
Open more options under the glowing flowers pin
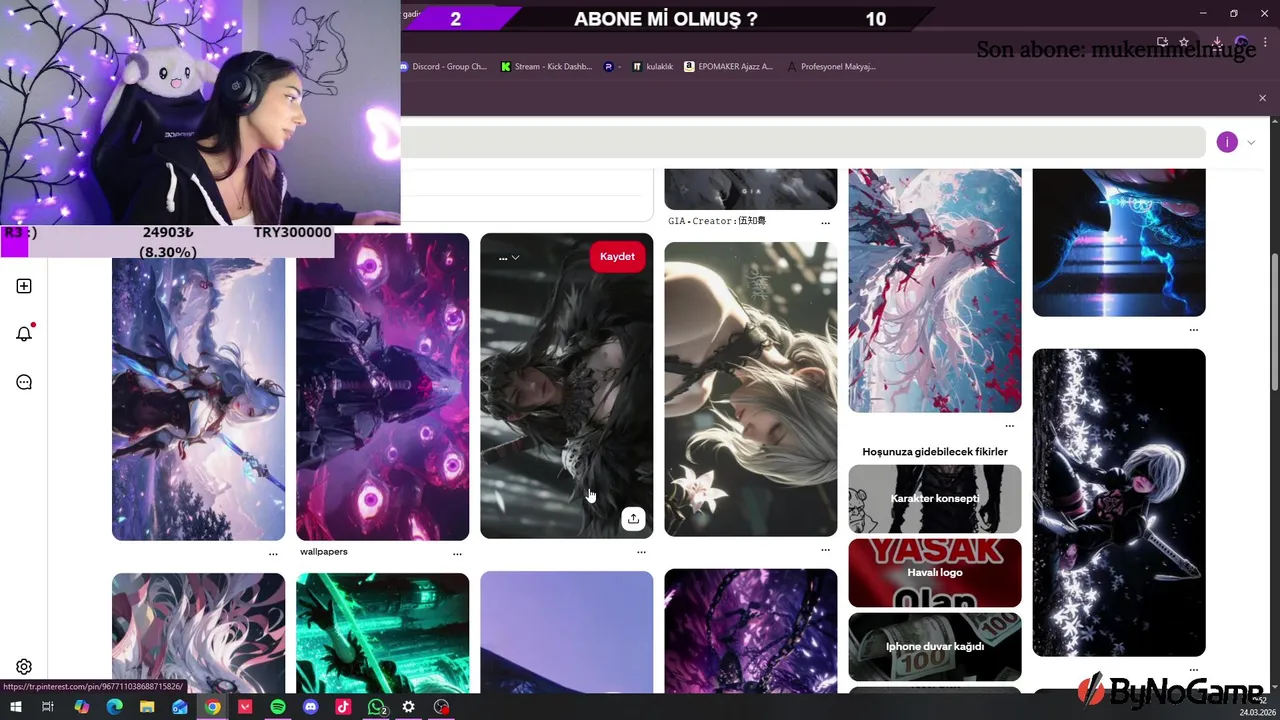pos(1193,669)
